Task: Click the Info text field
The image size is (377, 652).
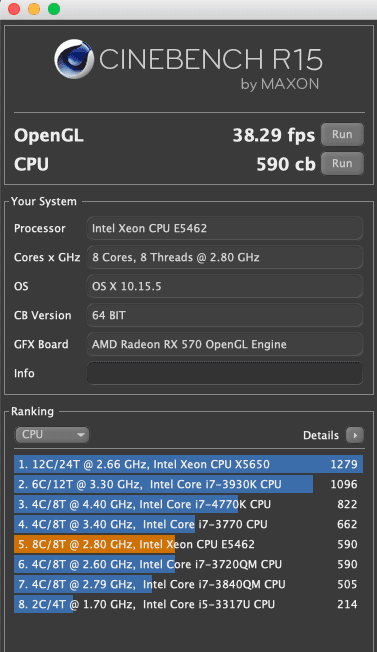Action: [224, 373]
